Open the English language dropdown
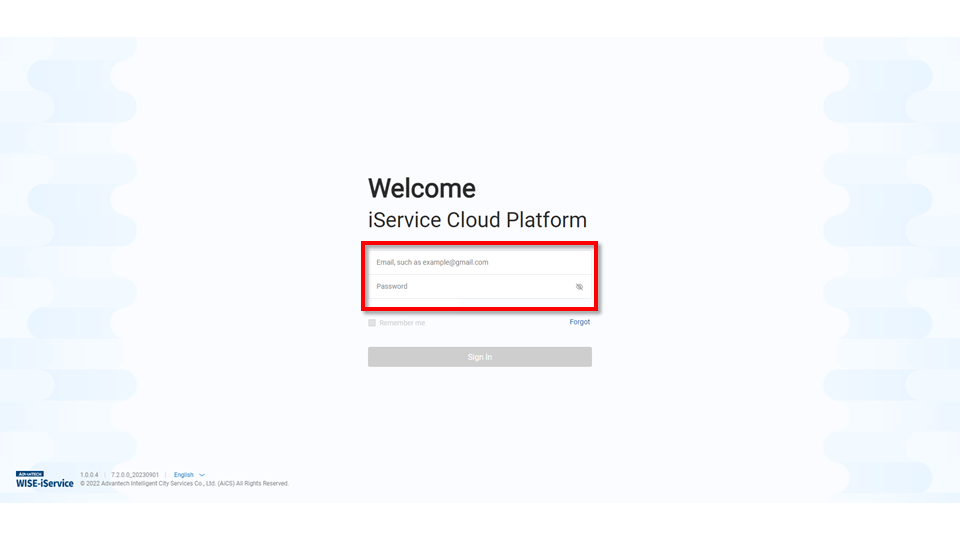 tap(184, 475)
